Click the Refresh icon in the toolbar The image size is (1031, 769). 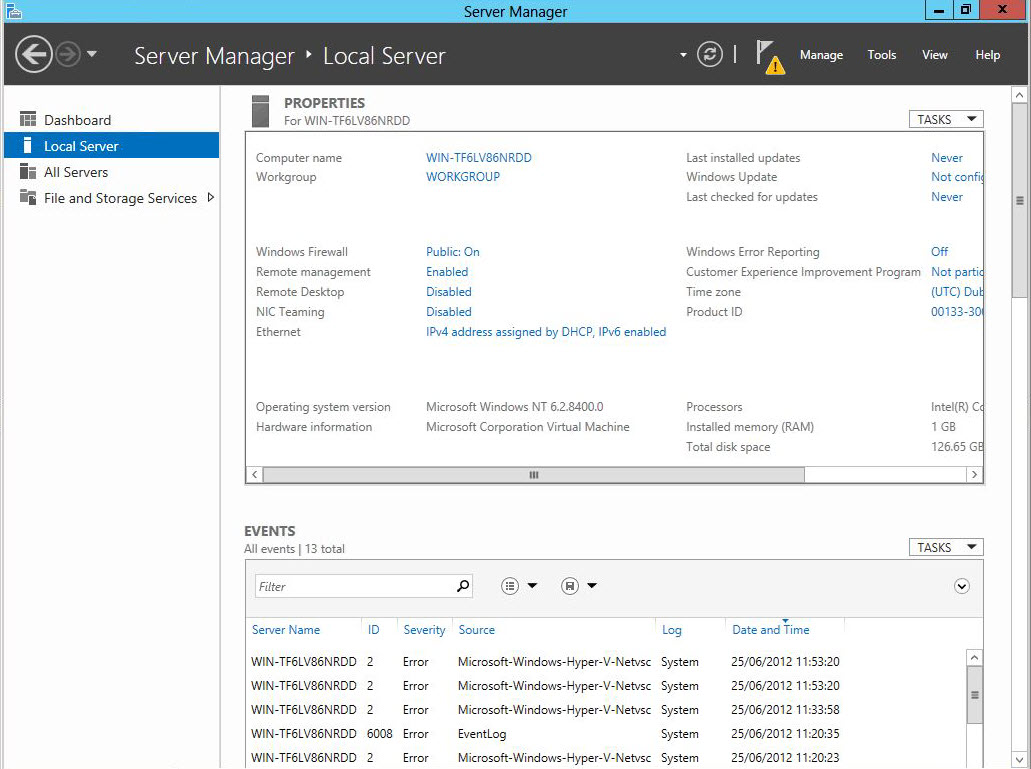click(x=710, y=55)
